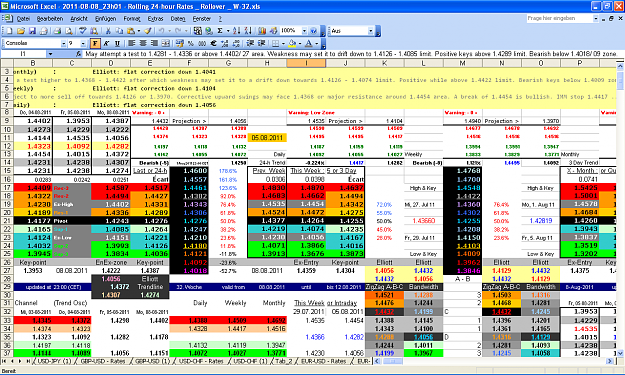Open the Consolas font name dropdown
The image size is (625, 375).
point(63,43)
